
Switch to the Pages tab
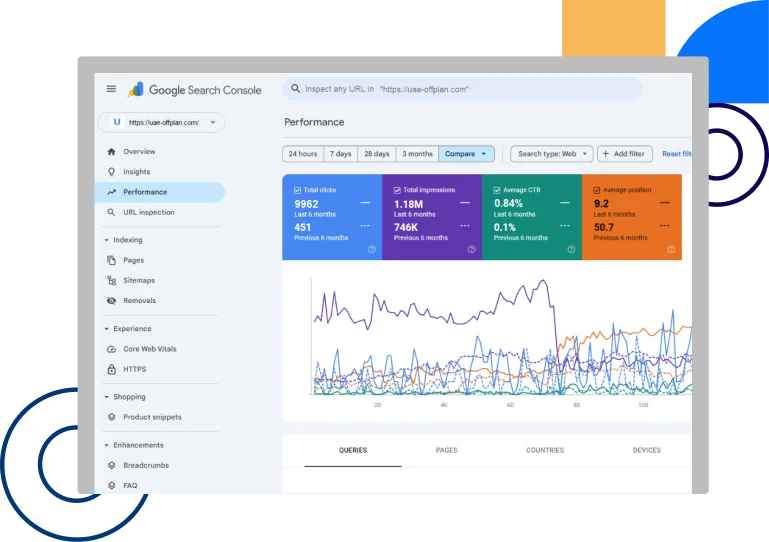447,450
